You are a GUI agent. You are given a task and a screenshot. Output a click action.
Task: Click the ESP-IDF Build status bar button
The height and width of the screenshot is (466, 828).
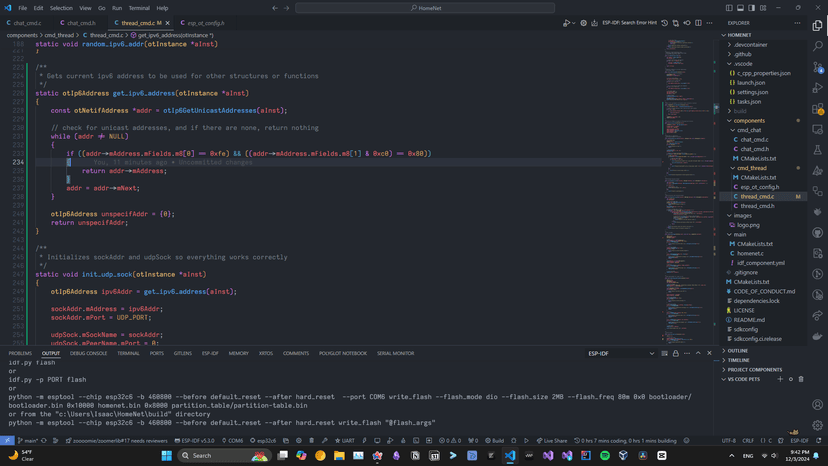tap(495, 440)
